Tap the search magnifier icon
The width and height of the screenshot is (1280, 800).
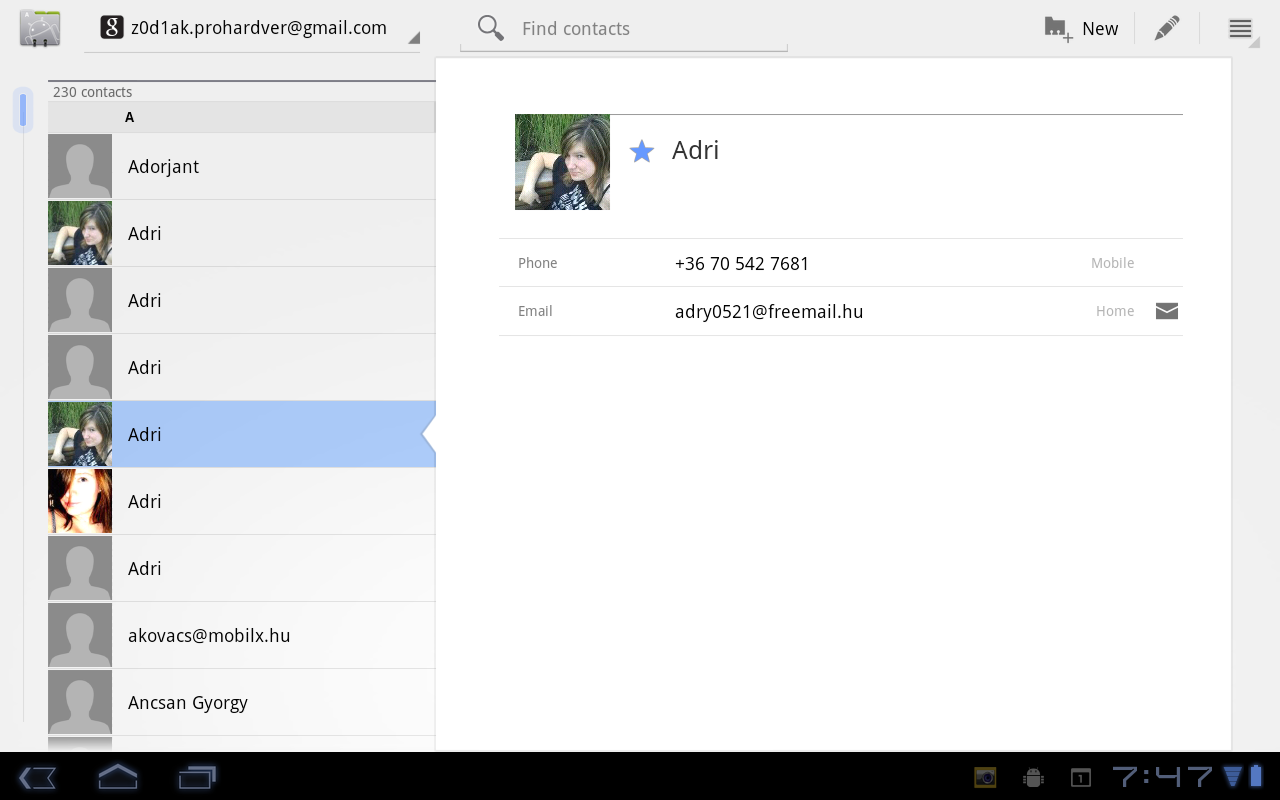490,28
